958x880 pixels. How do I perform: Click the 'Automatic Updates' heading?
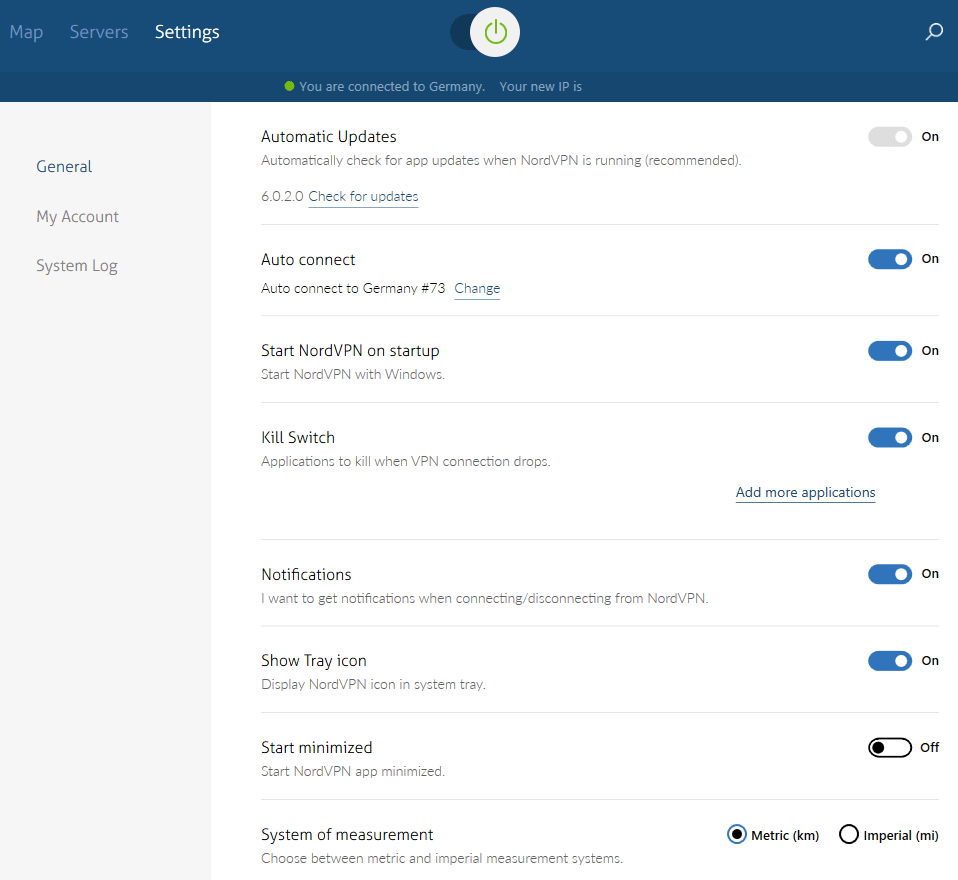329,137
